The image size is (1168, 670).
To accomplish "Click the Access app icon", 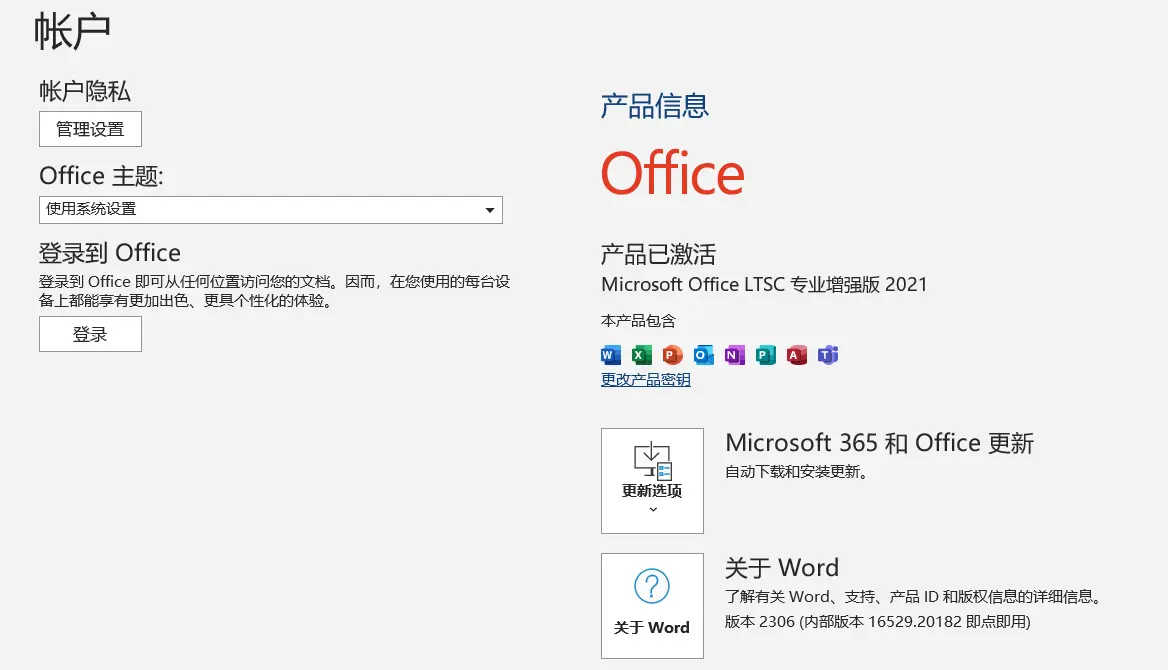I will [x=797, y=355].
